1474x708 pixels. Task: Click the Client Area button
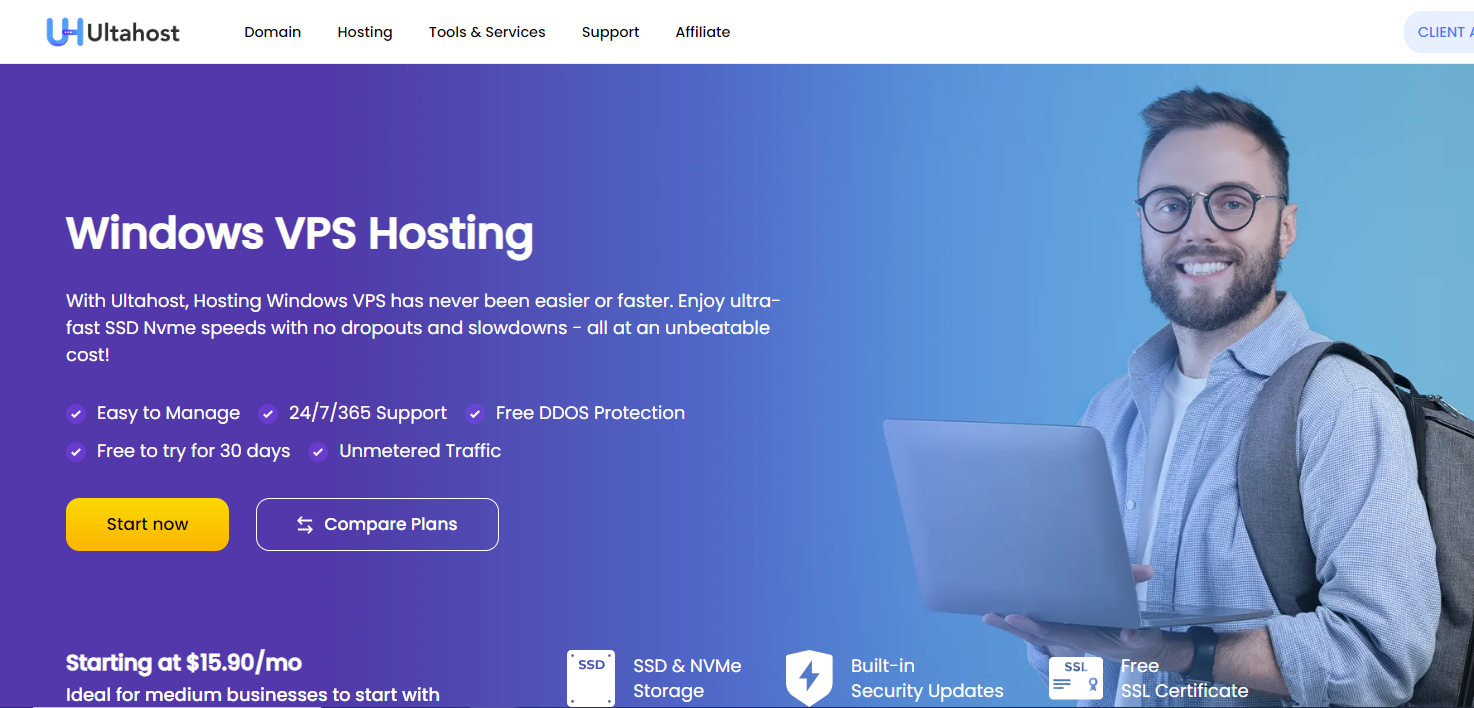click(x=1439, y=32)
